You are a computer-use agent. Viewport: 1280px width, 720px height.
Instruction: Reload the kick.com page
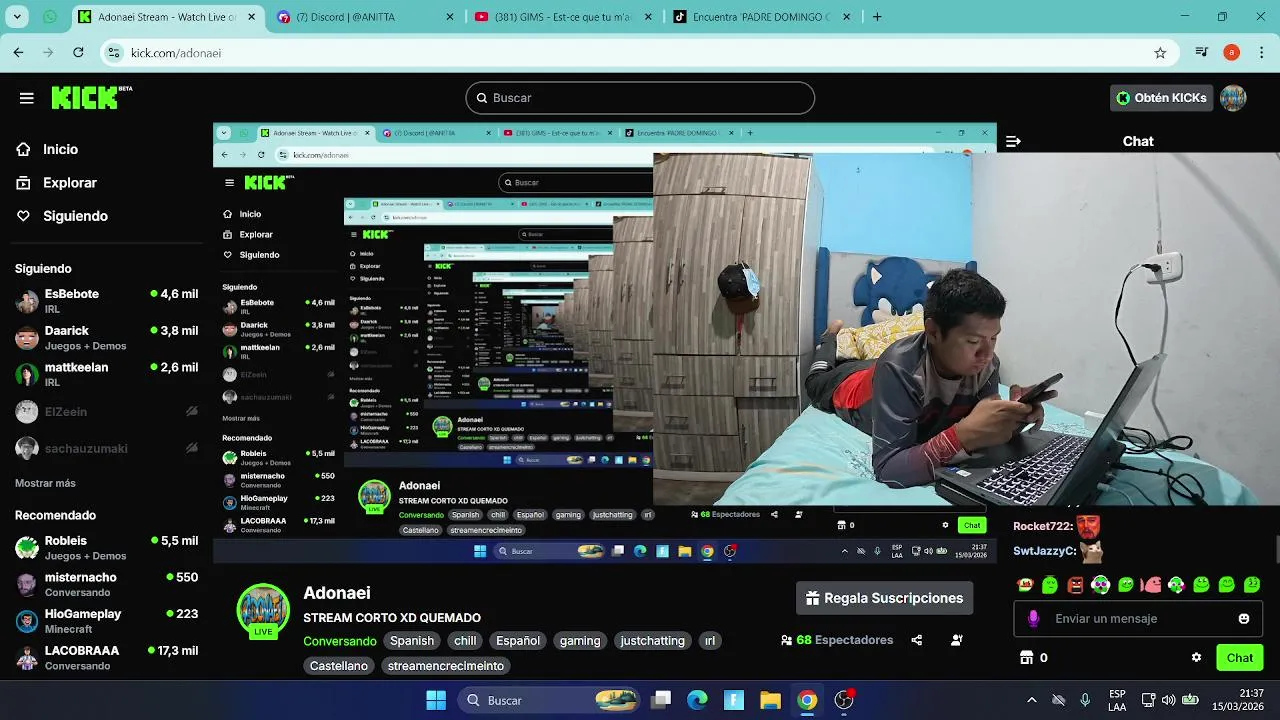pos(78,53)
